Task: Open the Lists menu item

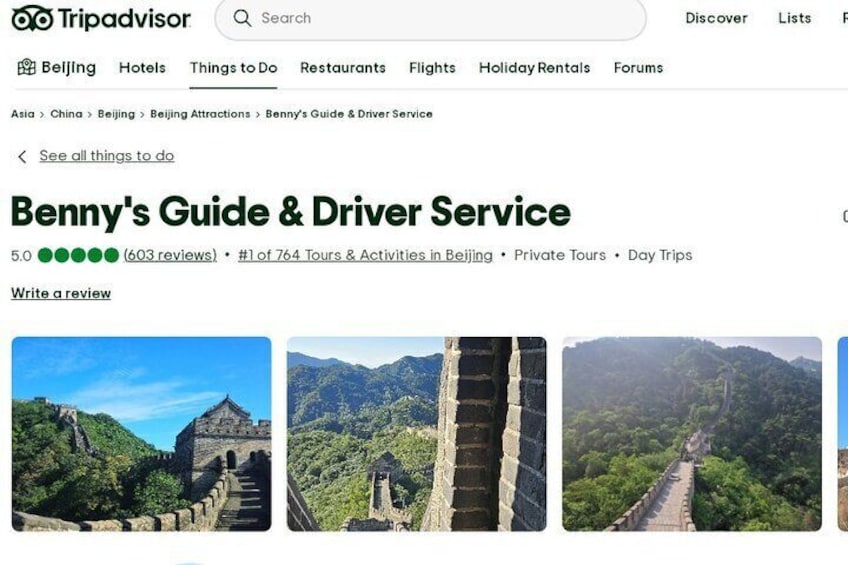Action: [x=794, y=18]
